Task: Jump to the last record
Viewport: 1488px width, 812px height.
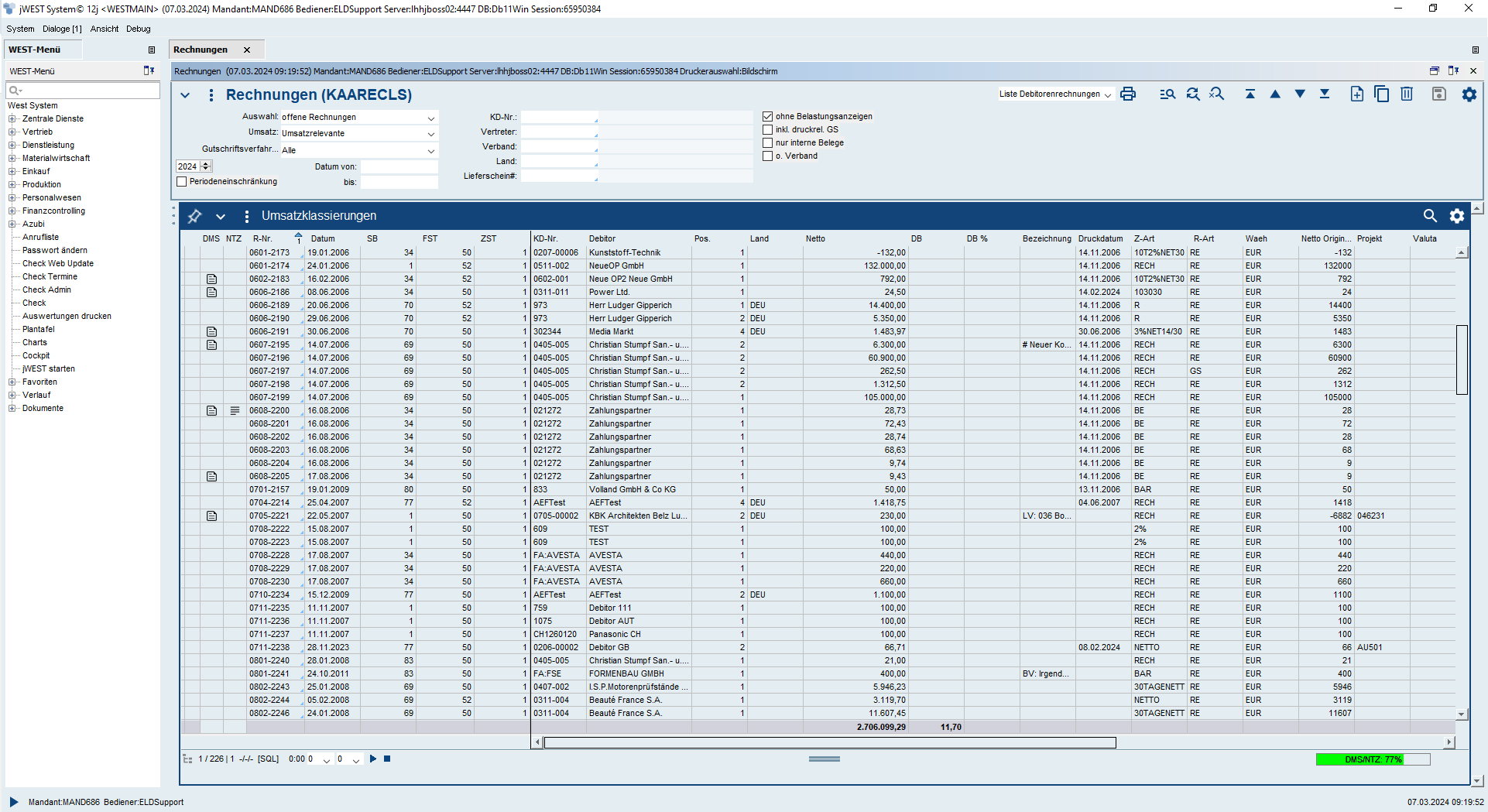Action: [1325, 94]
